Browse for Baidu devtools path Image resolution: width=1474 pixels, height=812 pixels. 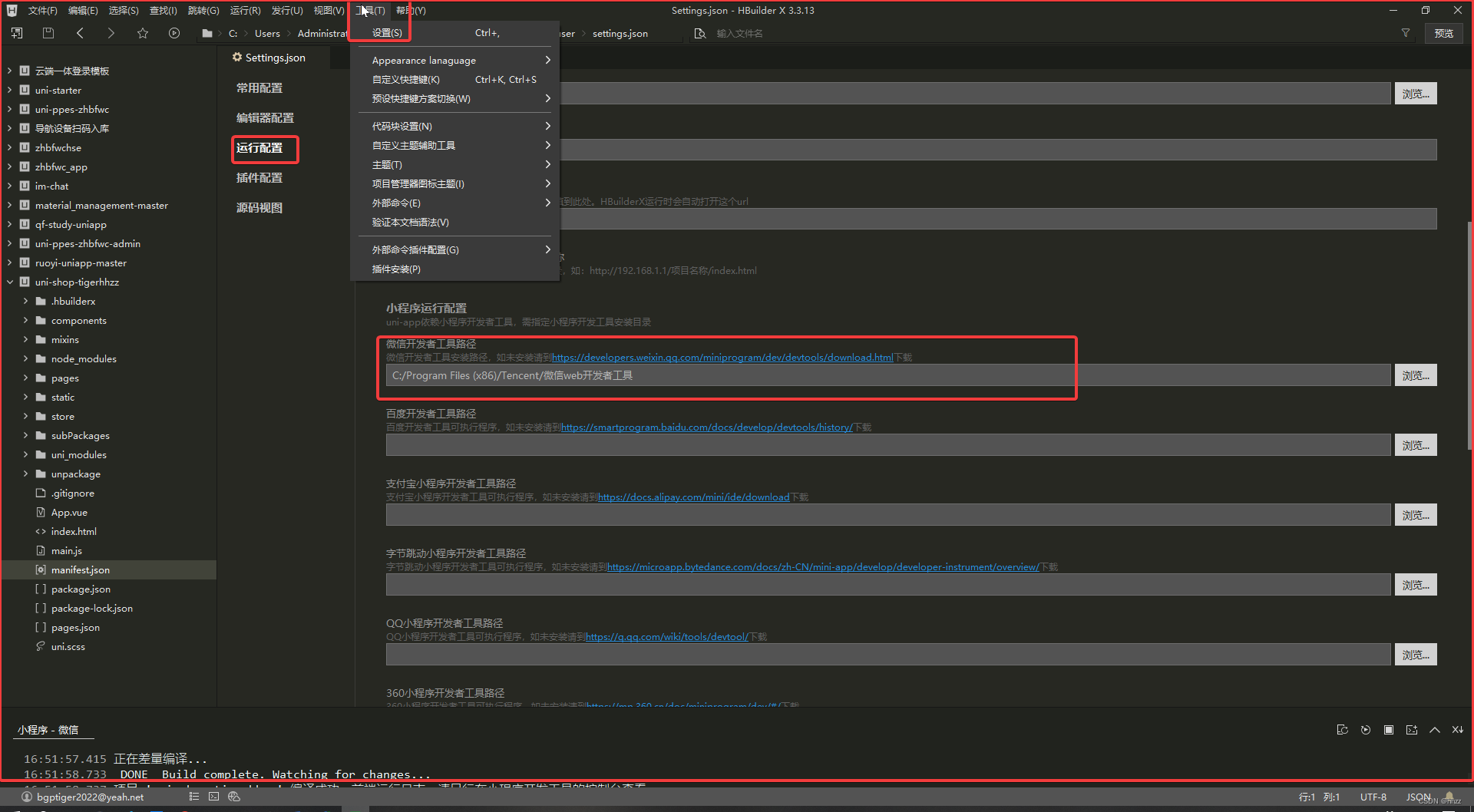coord(1416,445)
